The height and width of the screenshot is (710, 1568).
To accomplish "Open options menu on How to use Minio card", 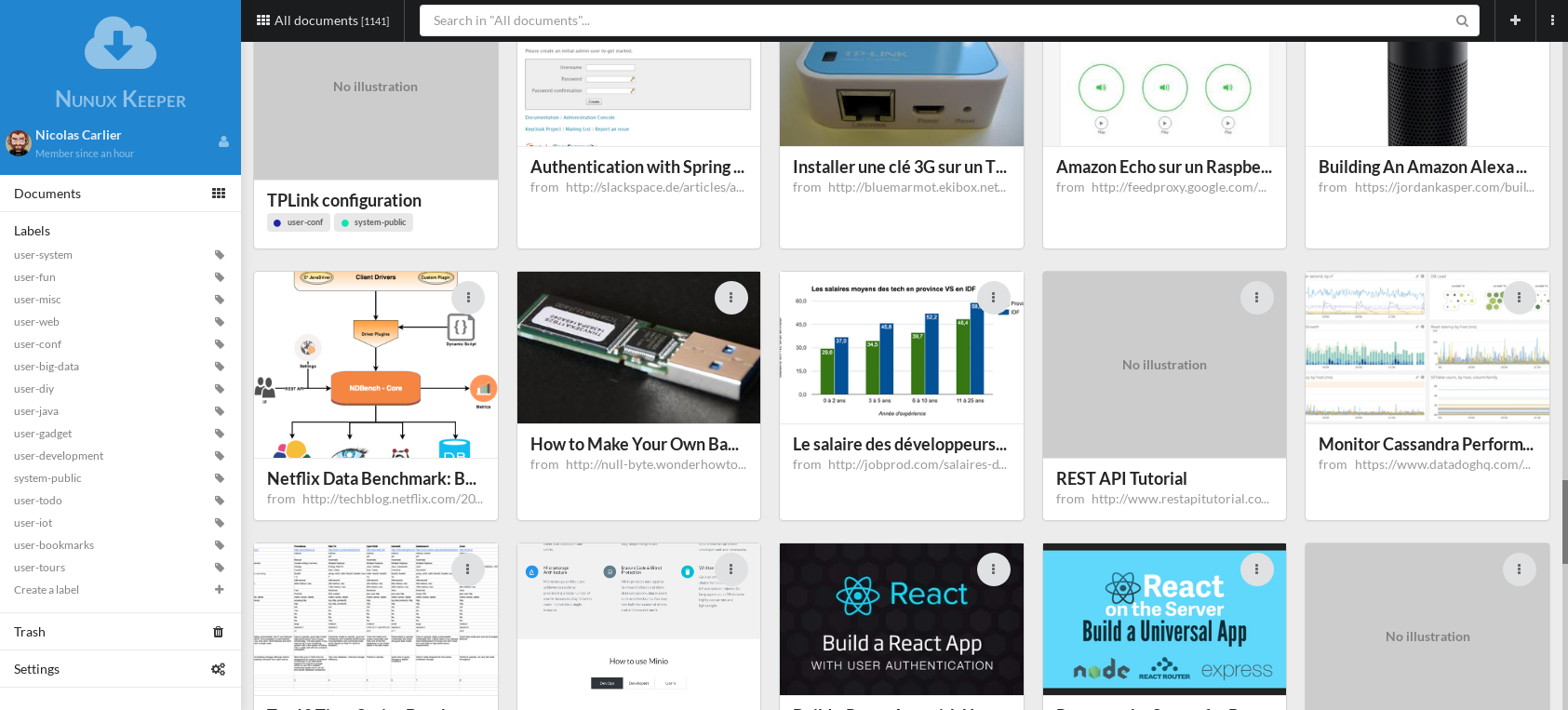I will (731, 569).
